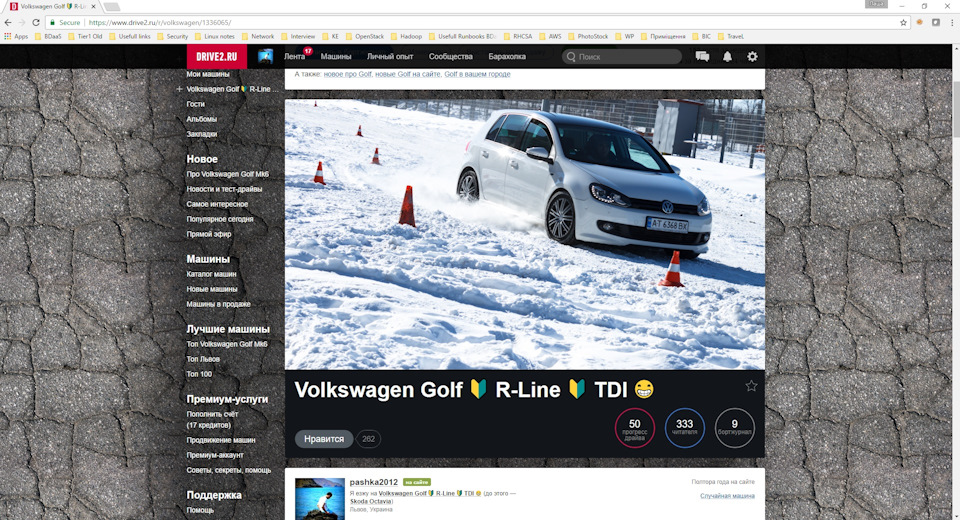Open 'Пополнить счёт' in the sidebar
Viewport: 960px width, 520px height.
tap(212, 414)
